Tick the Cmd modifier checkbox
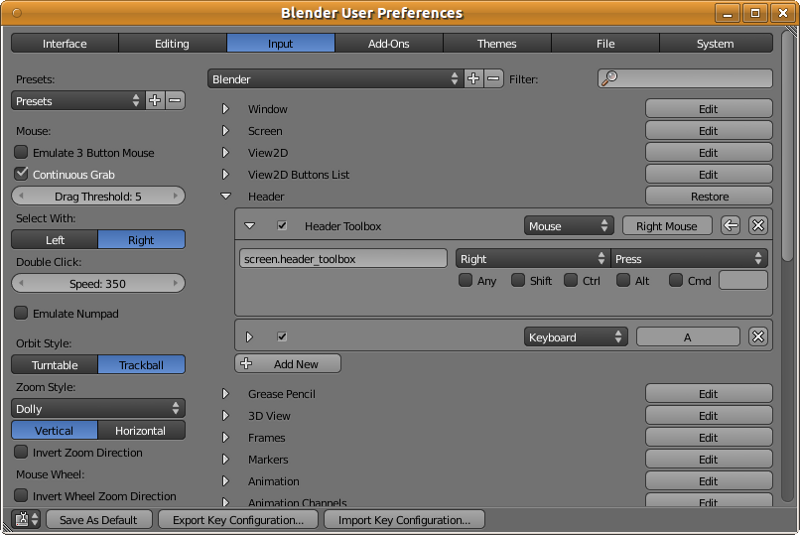 676,280
